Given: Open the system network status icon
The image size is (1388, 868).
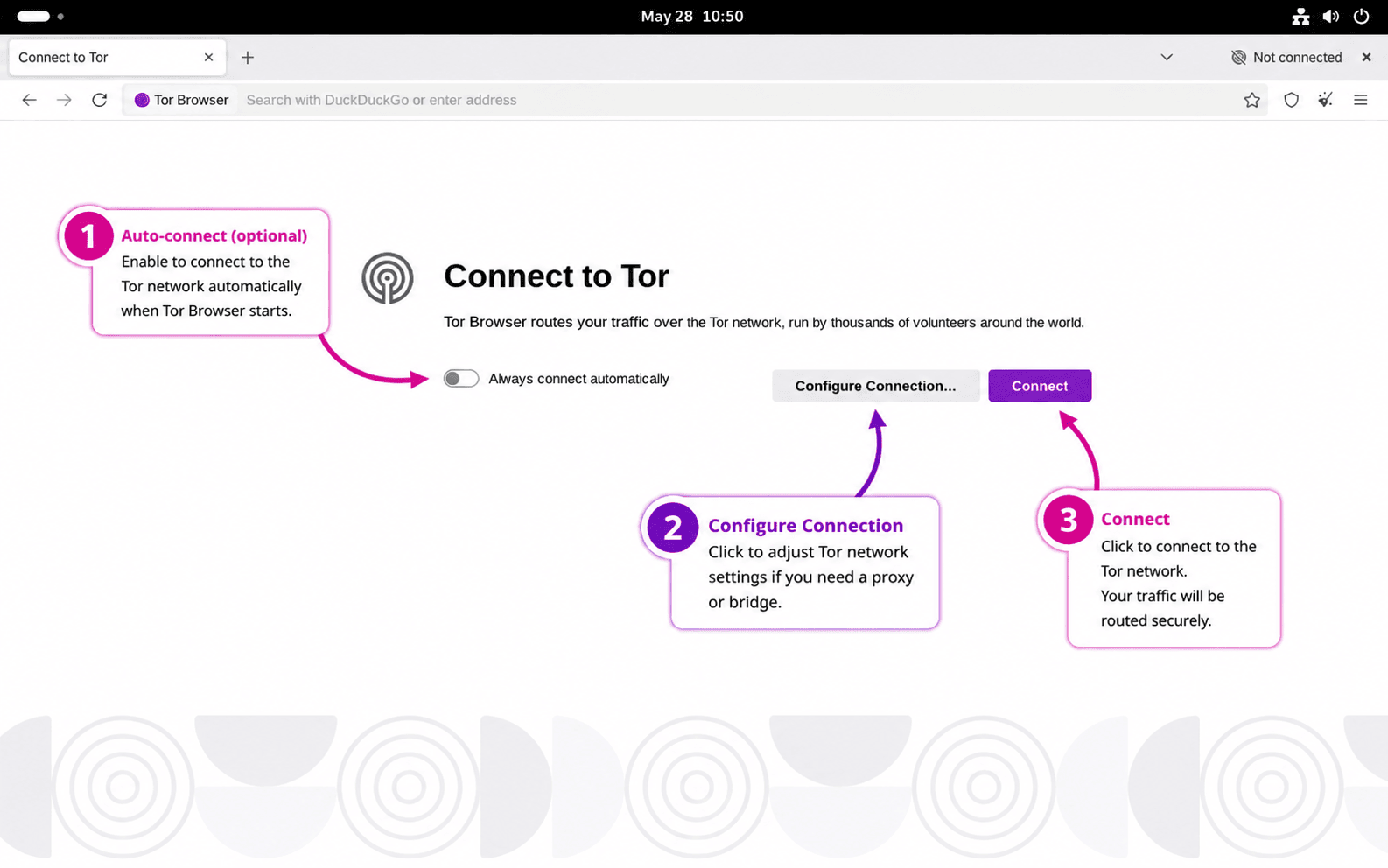Looking at the screenshot, I should click(1300, 17).
